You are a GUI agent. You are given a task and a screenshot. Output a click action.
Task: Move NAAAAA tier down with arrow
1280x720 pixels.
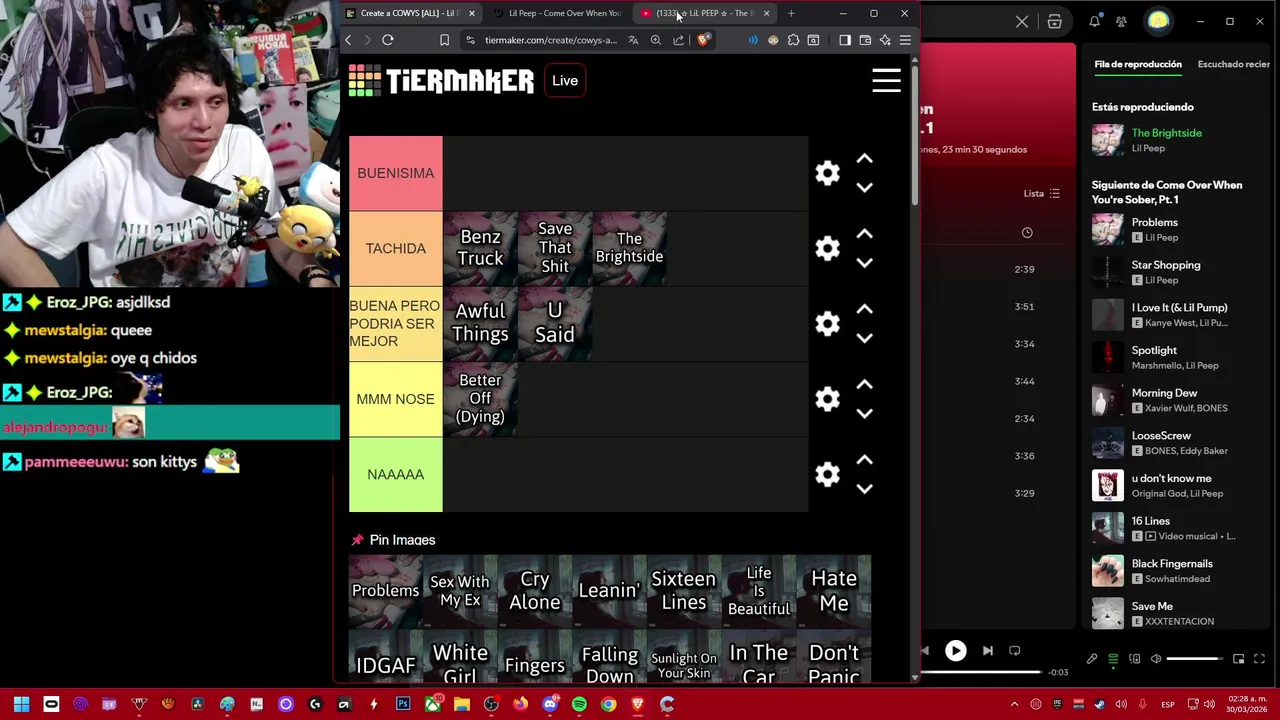(x=865, y=488)
